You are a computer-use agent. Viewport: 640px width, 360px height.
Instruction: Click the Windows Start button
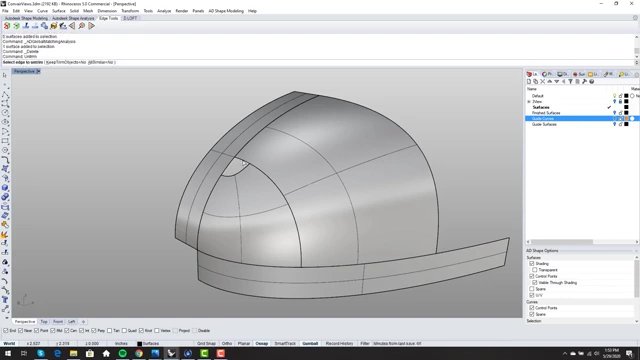8,353
